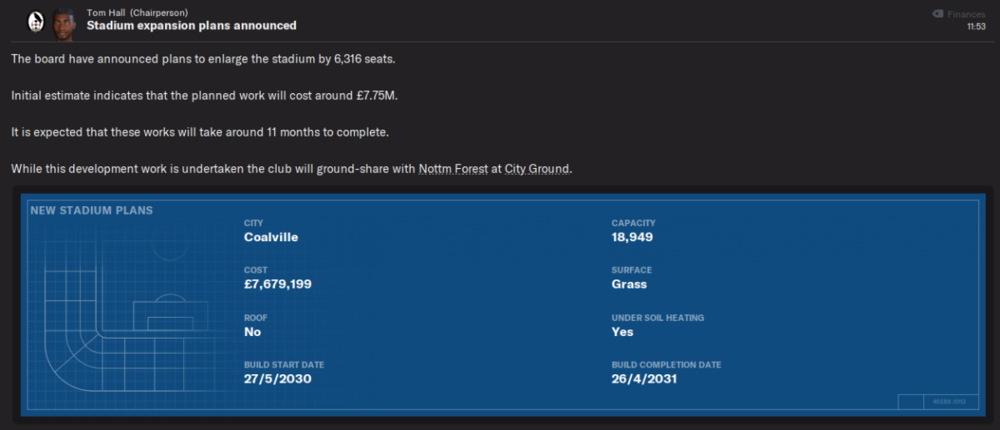Follow the Nottm Forest club link
The image size is (1000, 430).
pyautogui.click(x=453, y=170)
